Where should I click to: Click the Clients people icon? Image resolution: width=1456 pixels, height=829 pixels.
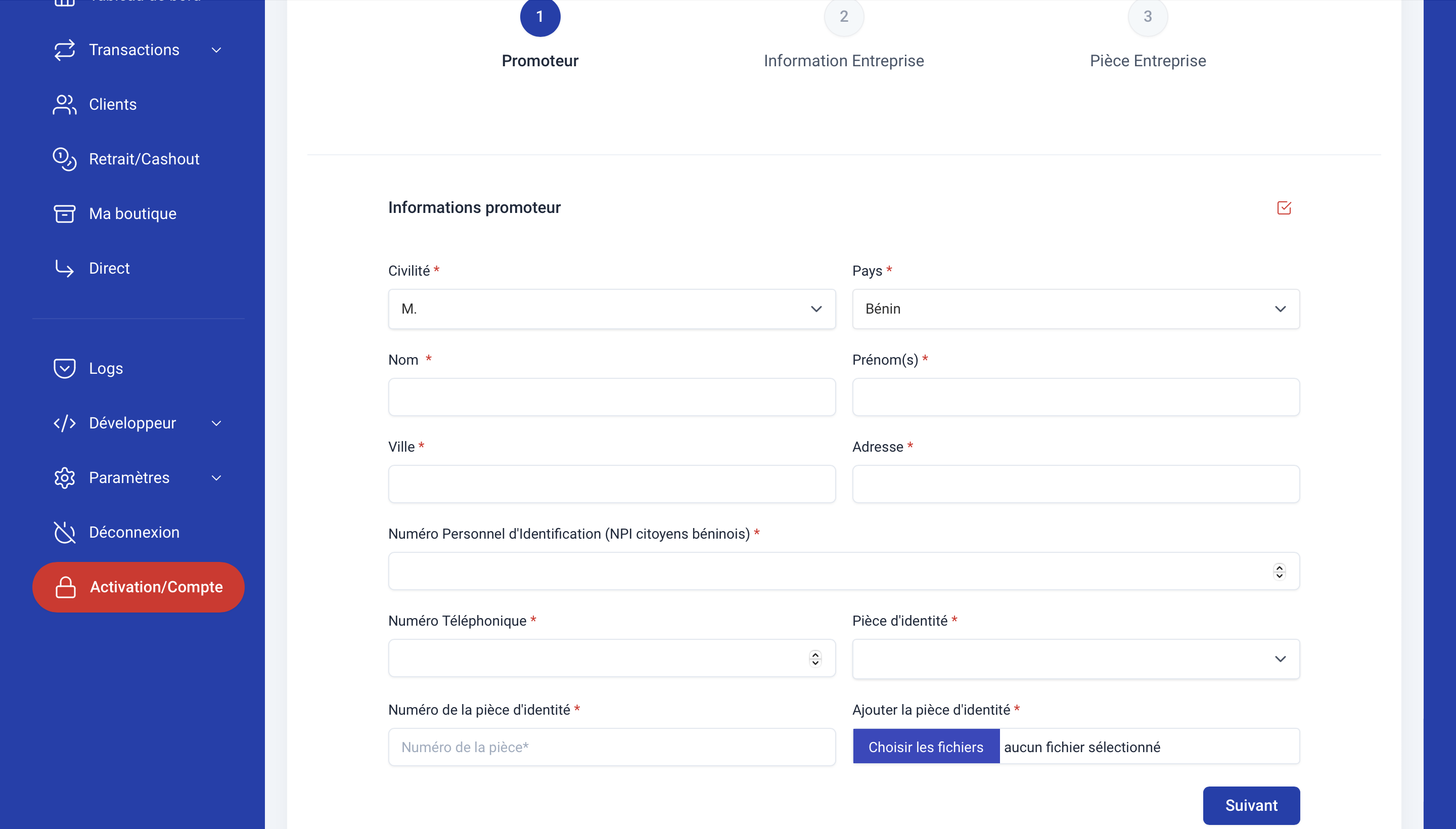pos(64,105)
